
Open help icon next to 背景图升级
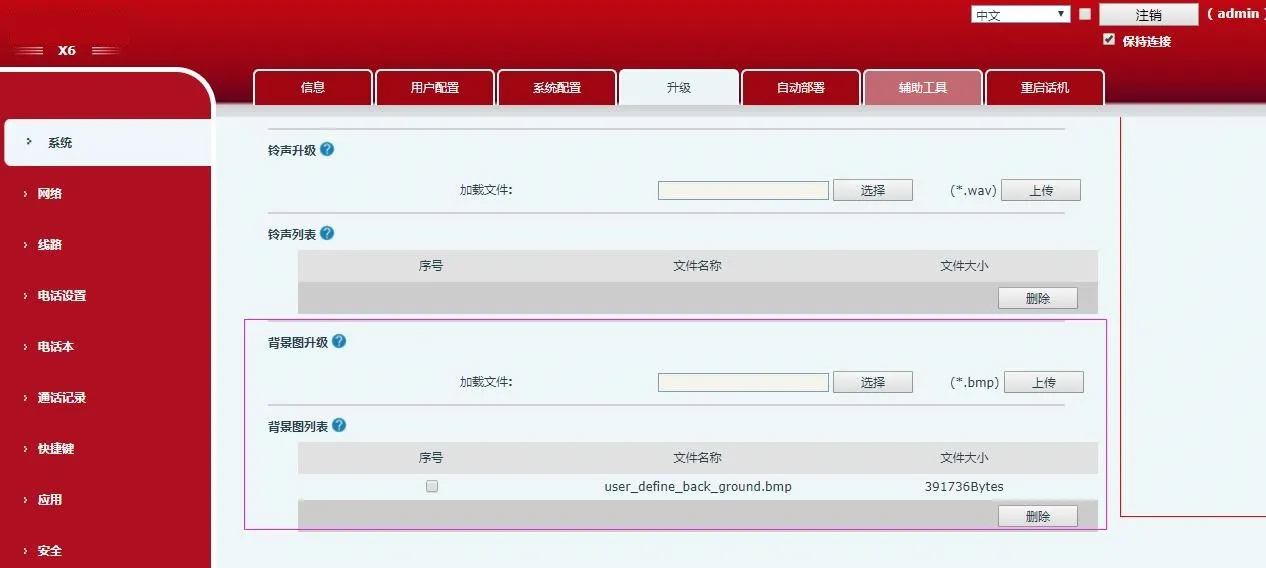(339, 341)
